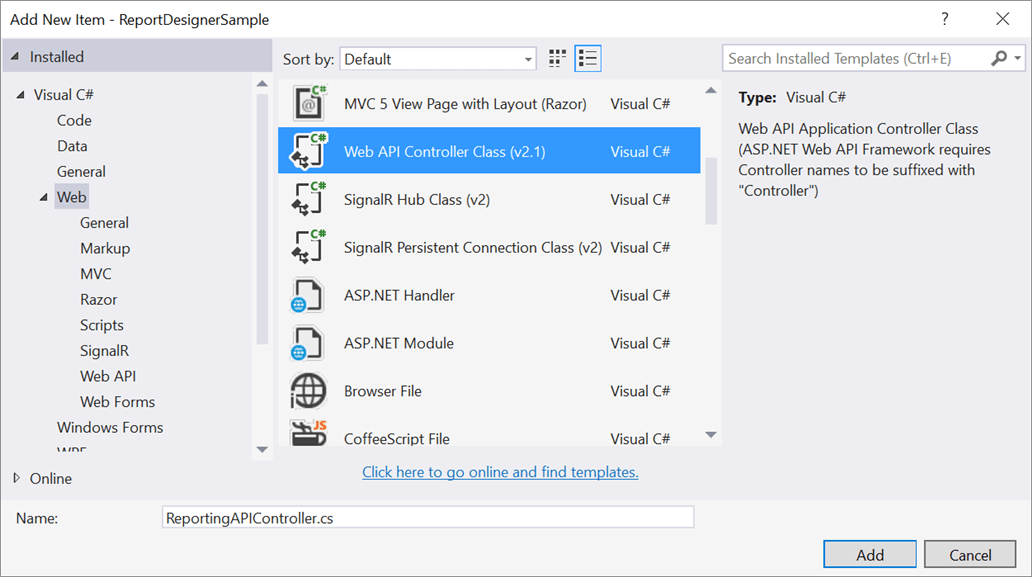Collapse the Visual C# tree node
Screen dimensions: 1032x577
tap(20, 95)
